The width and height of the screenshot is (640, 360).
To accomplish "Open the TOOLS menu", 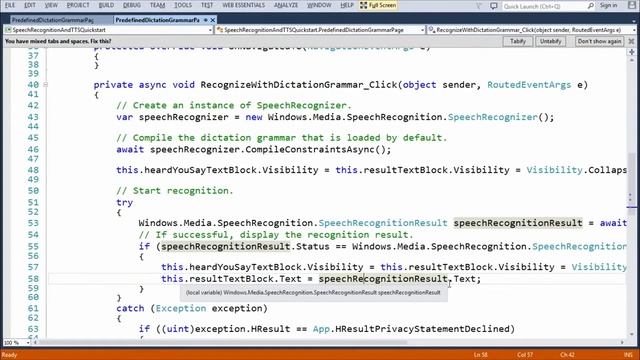I will click(183, 5).
